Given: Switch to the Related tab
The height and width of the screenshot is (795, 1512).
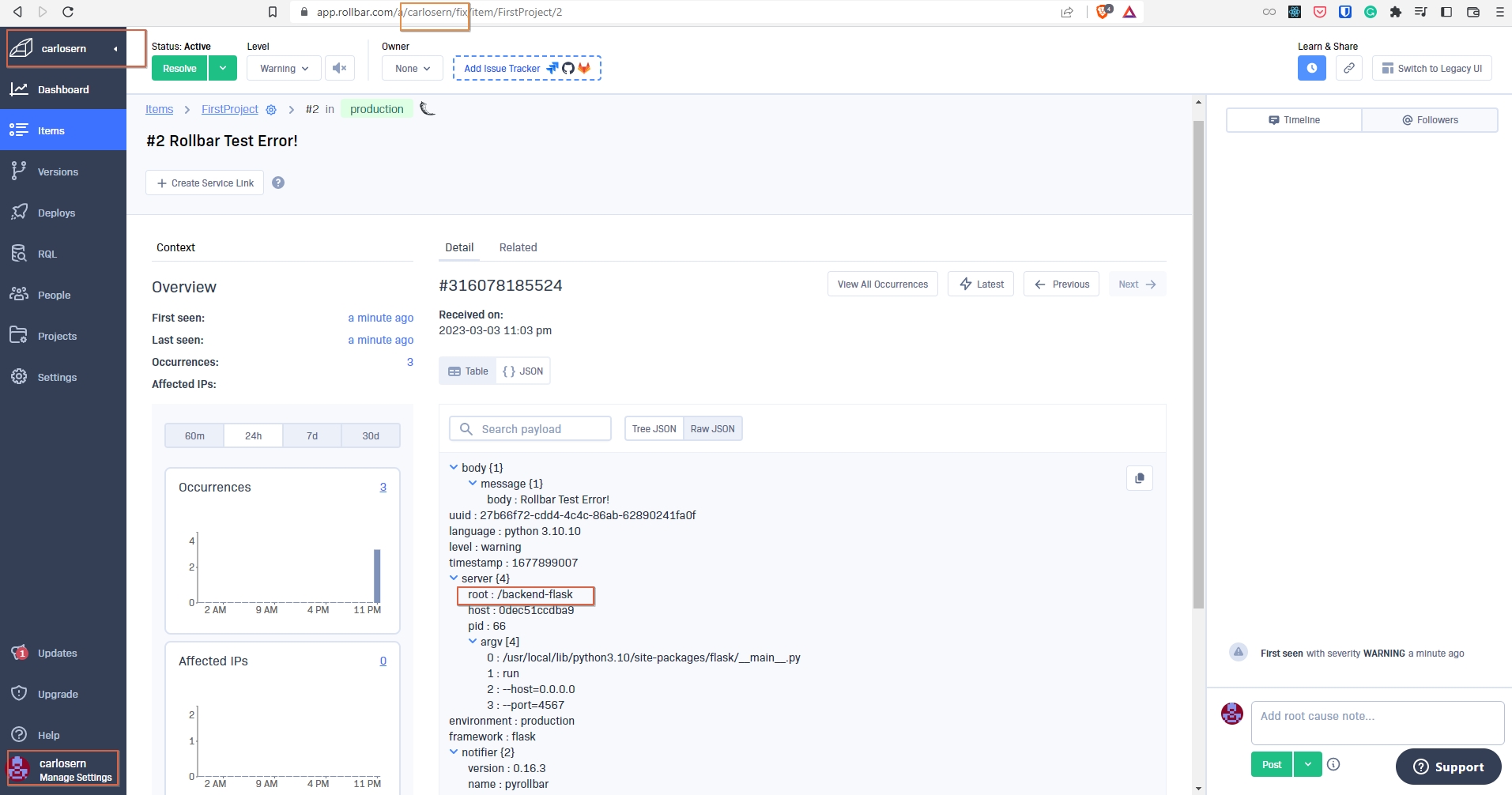Looking at the screenshot, I should tap(518, 247).
